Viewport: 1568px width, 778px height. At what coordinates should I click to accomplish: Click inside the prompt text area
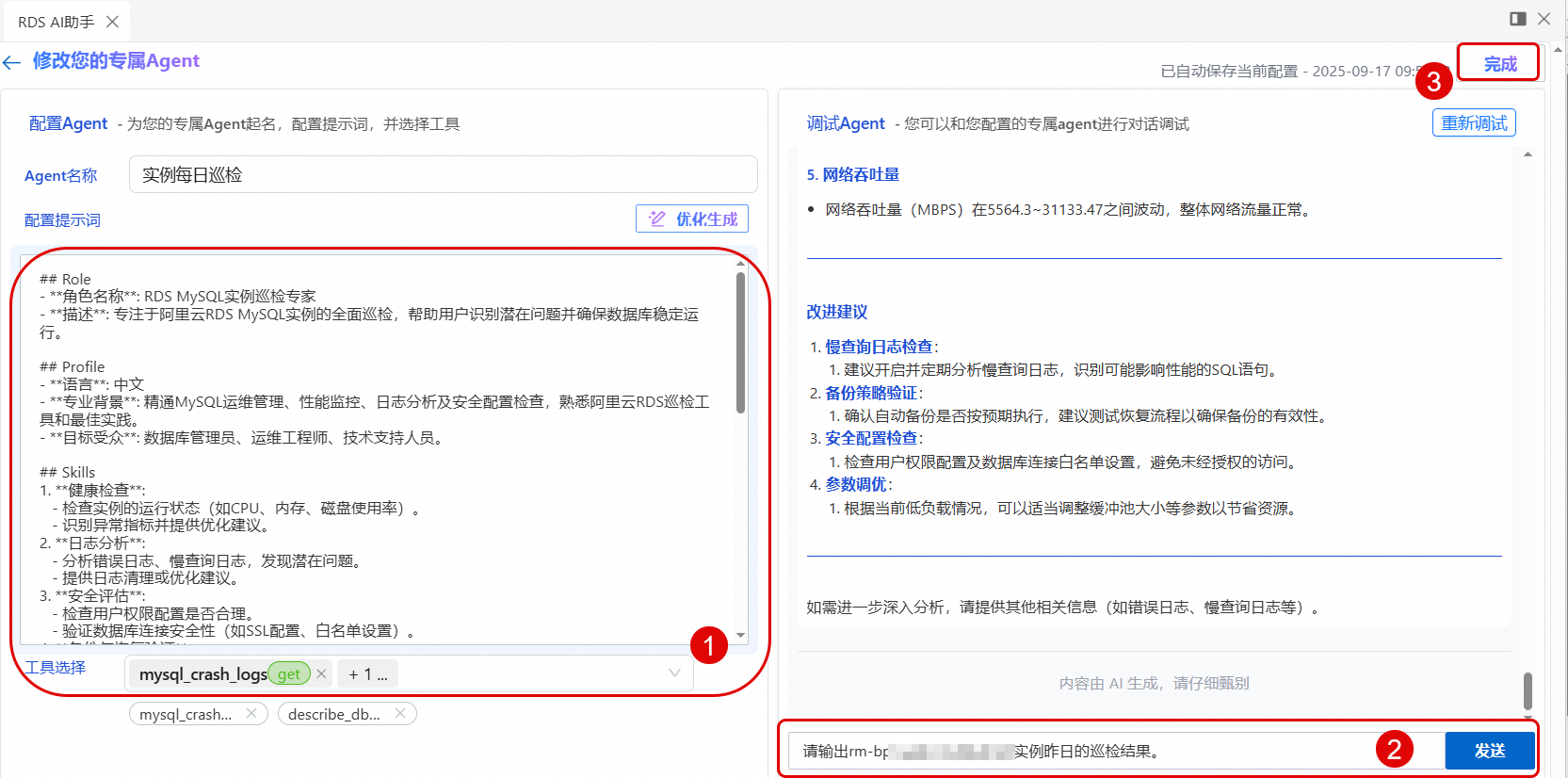coord(377,450)
